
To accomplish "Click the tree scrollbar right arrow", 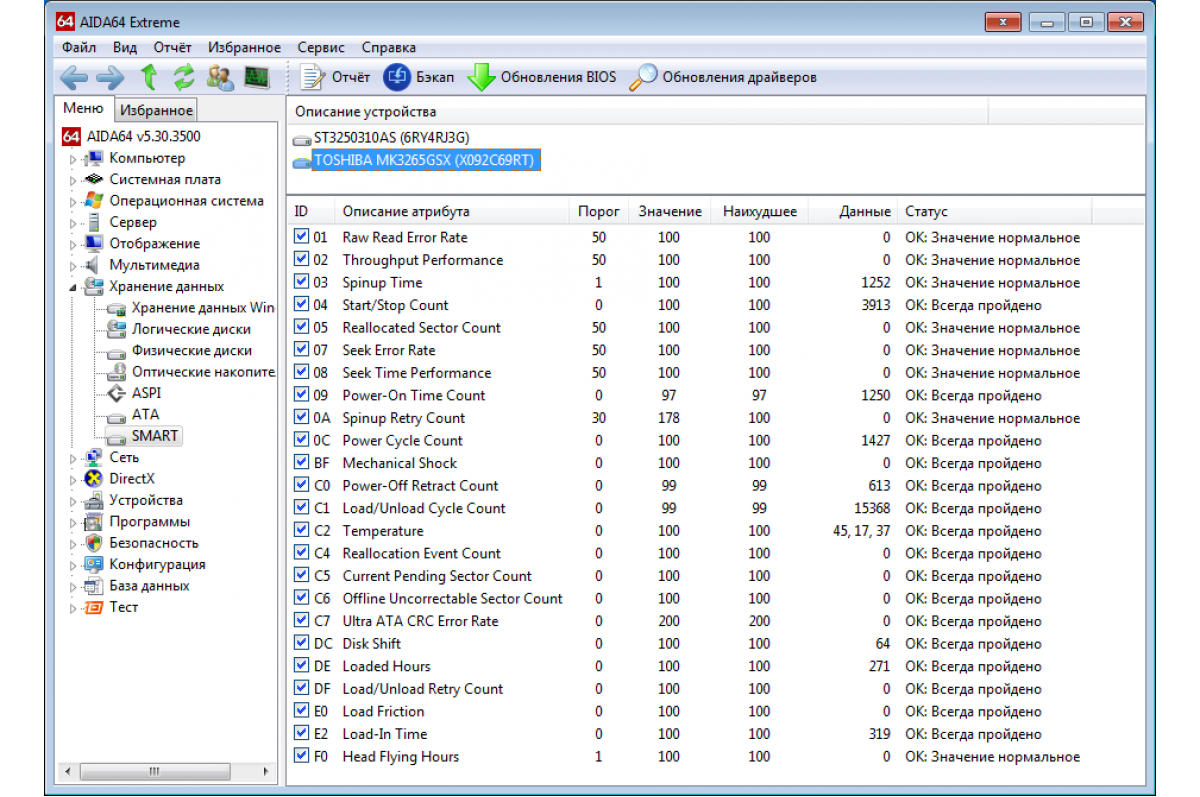I will click(267, 772).
